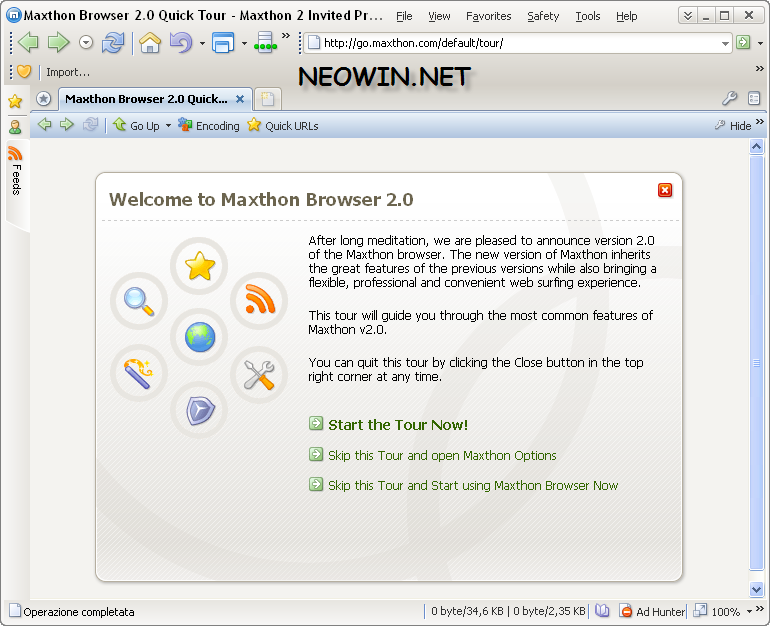Click the circled star tab-list button
770x626 pixels.
coord(44,99)
